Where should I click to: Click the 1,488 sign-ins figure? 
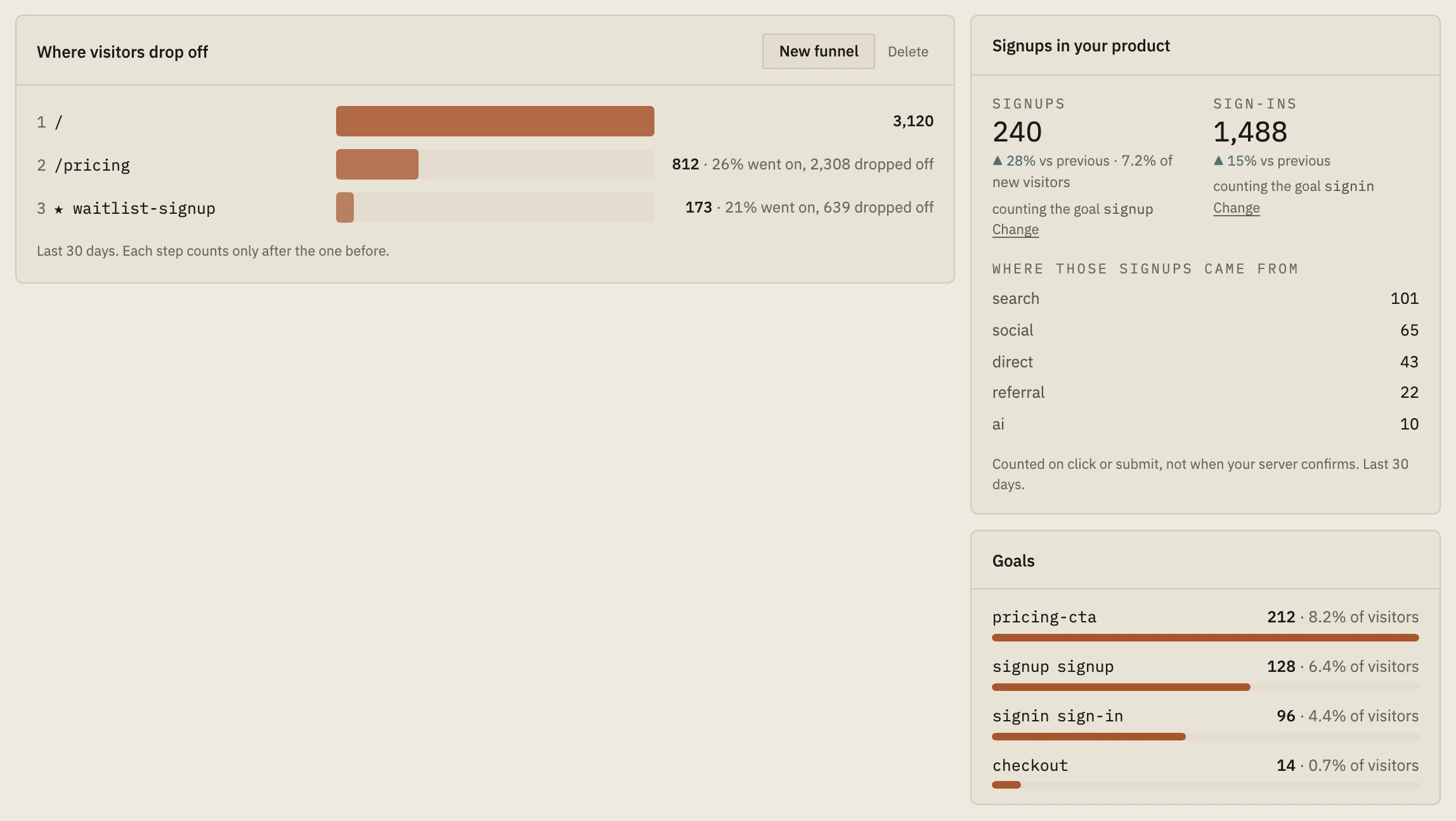point(1249,132)
